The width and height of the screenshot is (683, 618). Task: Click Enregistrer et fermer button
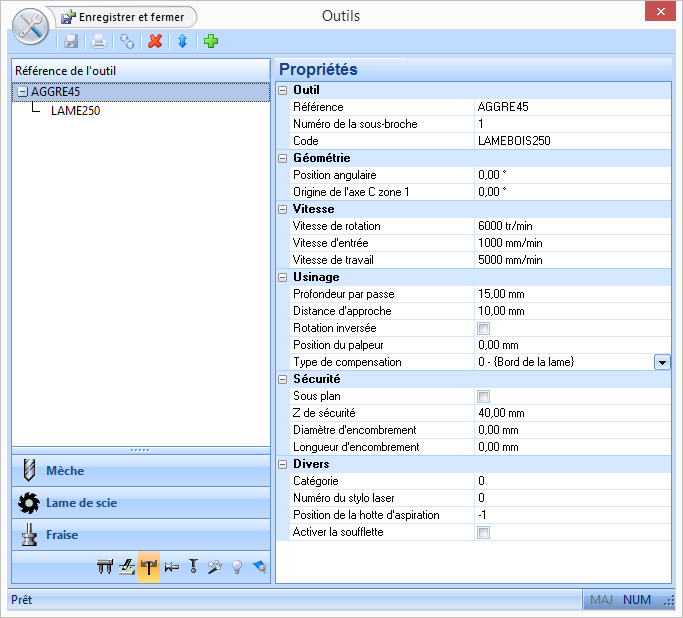[x=125, y=17]
